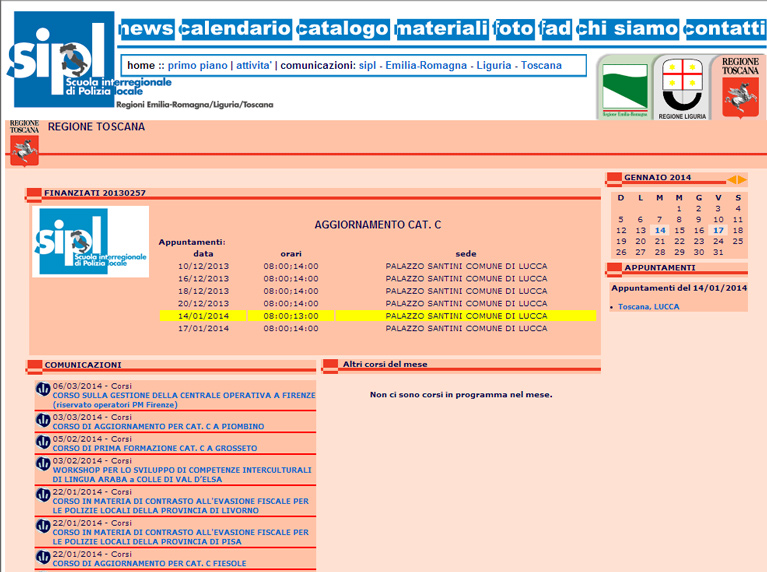
Task: Click the icon beside the Pisa course communication
Action: (x=43, y=526)
